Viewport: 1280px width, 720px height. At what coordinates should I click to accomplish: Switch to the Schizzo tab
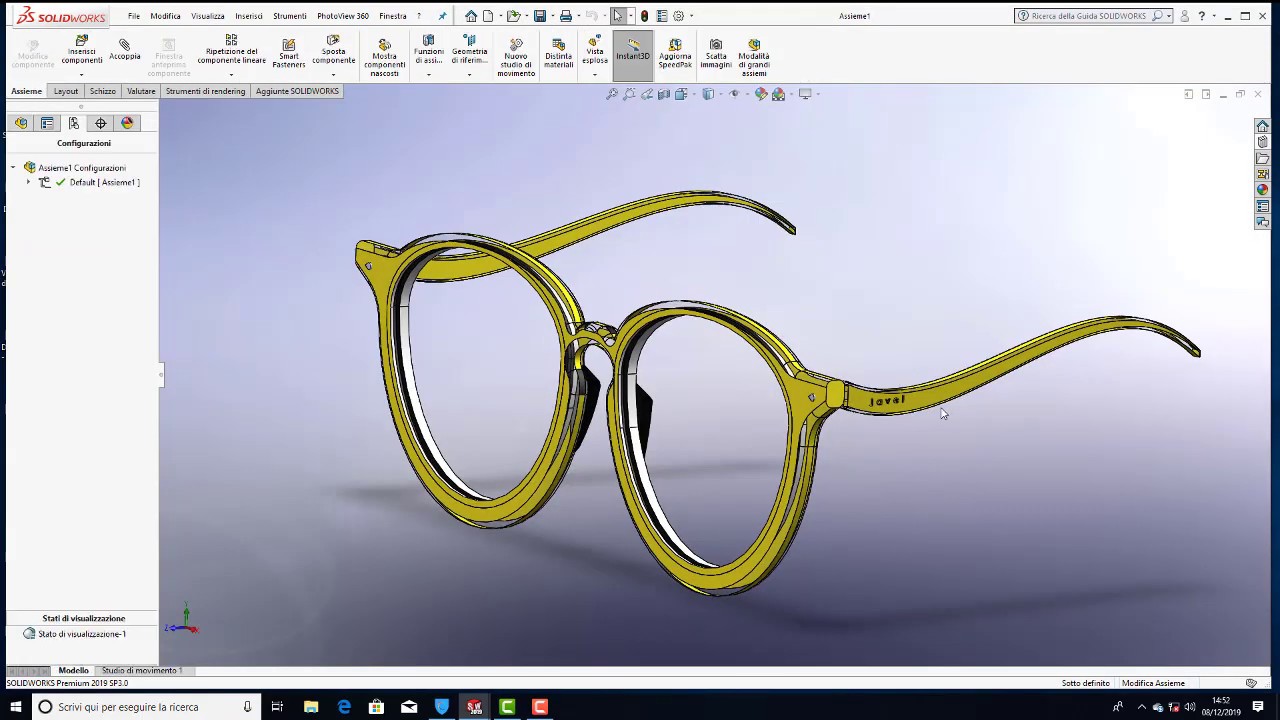tap(102, 91)
